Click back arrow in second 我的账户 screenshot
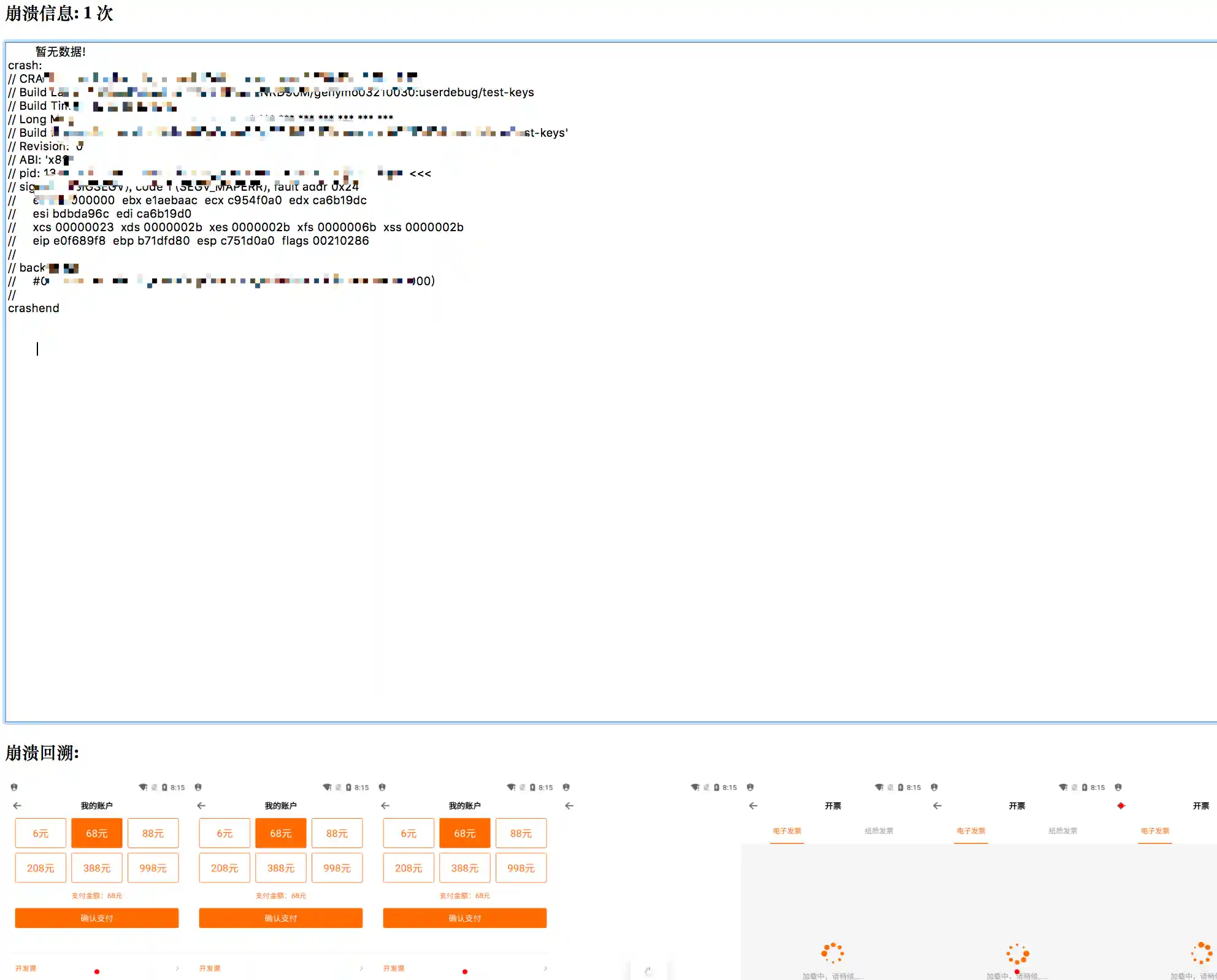Image resolution: width=1217 pixels, height=980 pixels. [x=201, y=806]
